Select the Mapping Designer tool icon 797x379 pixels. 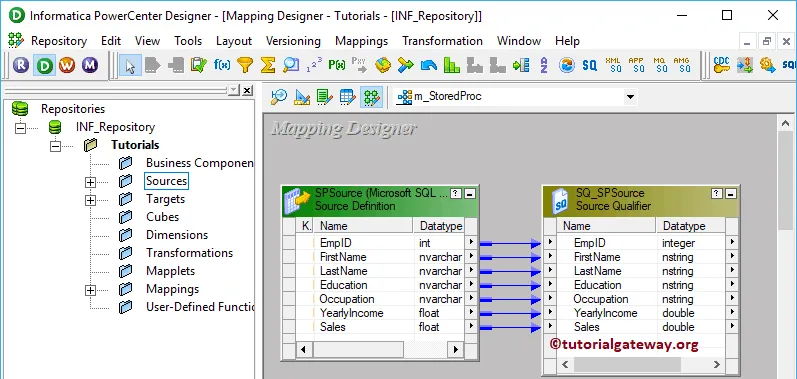(x=371, y=97)
